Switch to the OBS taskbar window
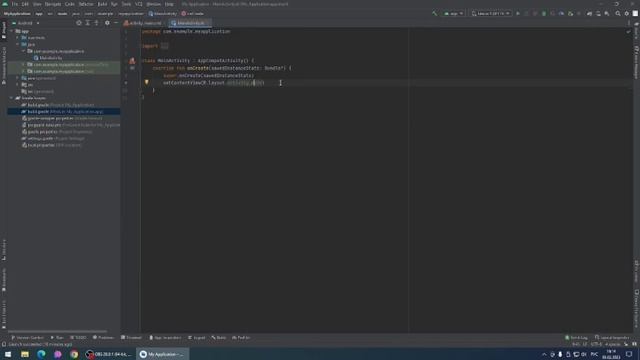 click(x=109, y=354)
